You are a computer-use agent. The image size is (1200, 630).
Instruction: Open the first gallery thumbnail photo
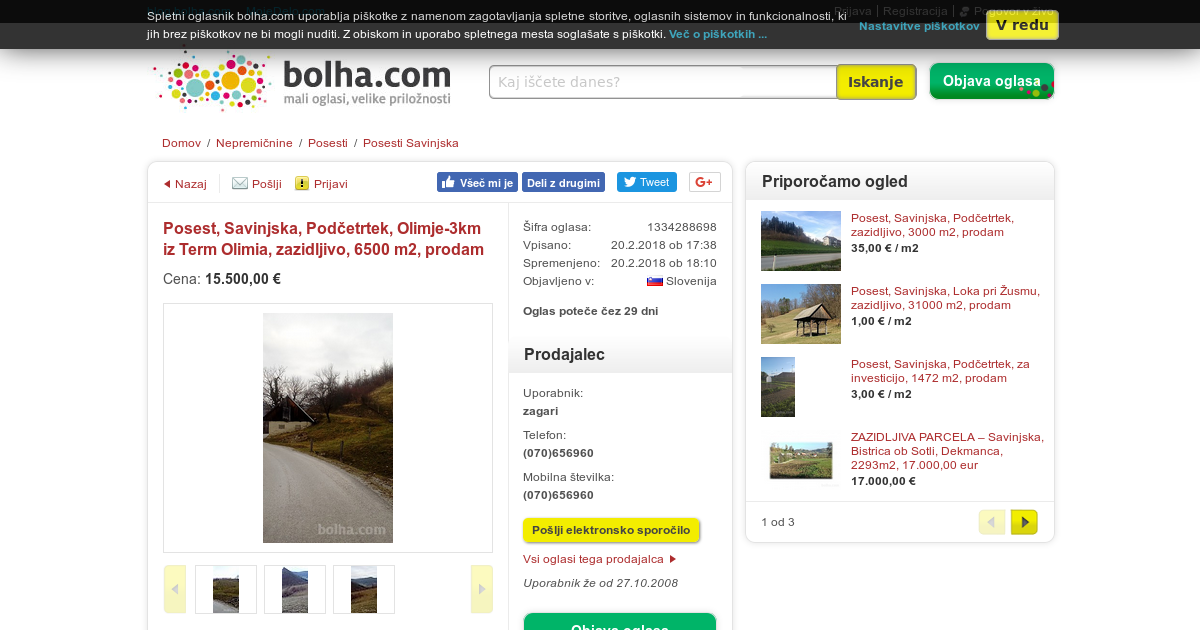(226, 589)
